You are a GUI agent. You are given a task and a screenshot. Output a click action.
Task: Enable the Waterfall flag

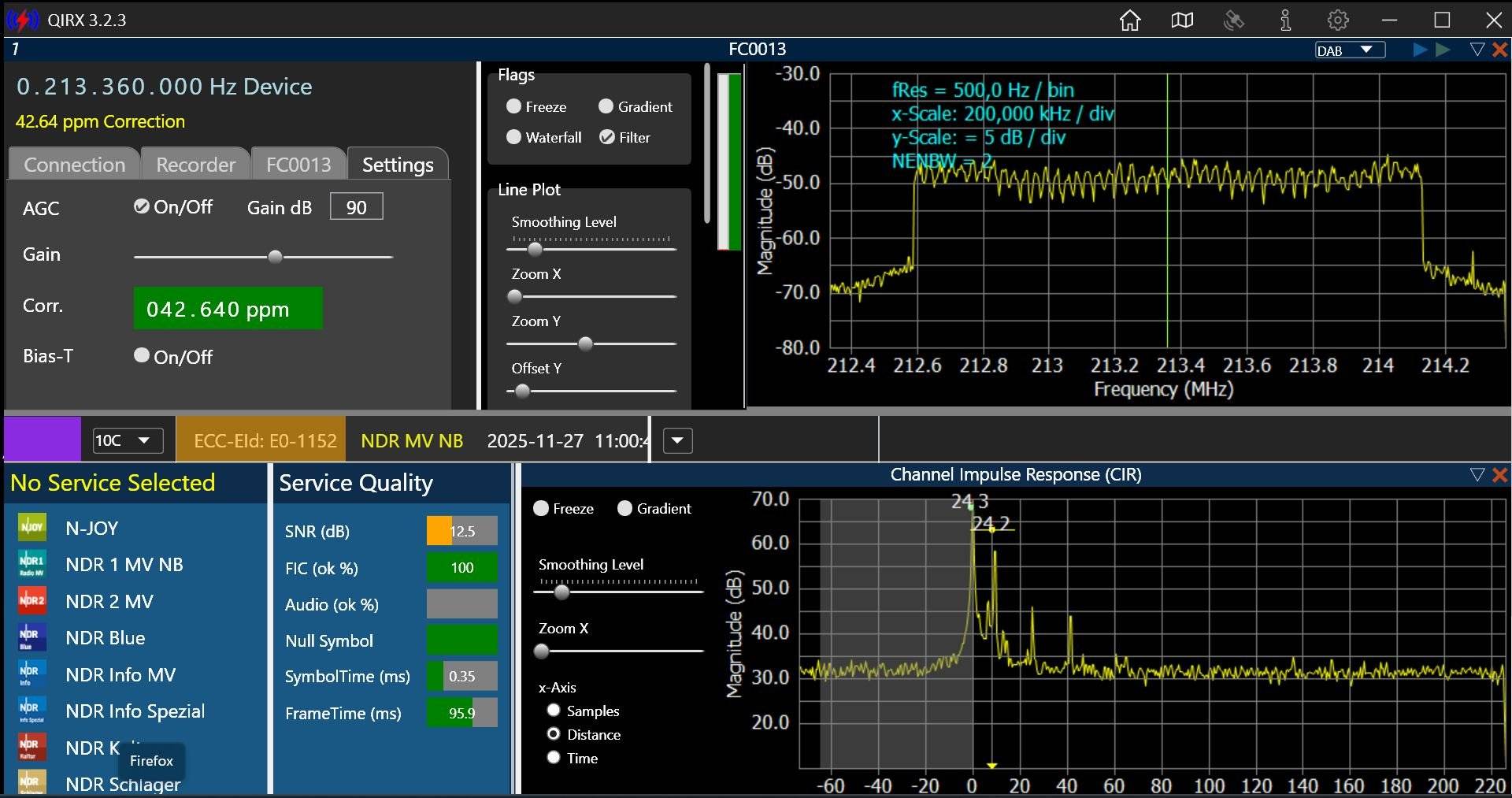click(x=514, y=137)
